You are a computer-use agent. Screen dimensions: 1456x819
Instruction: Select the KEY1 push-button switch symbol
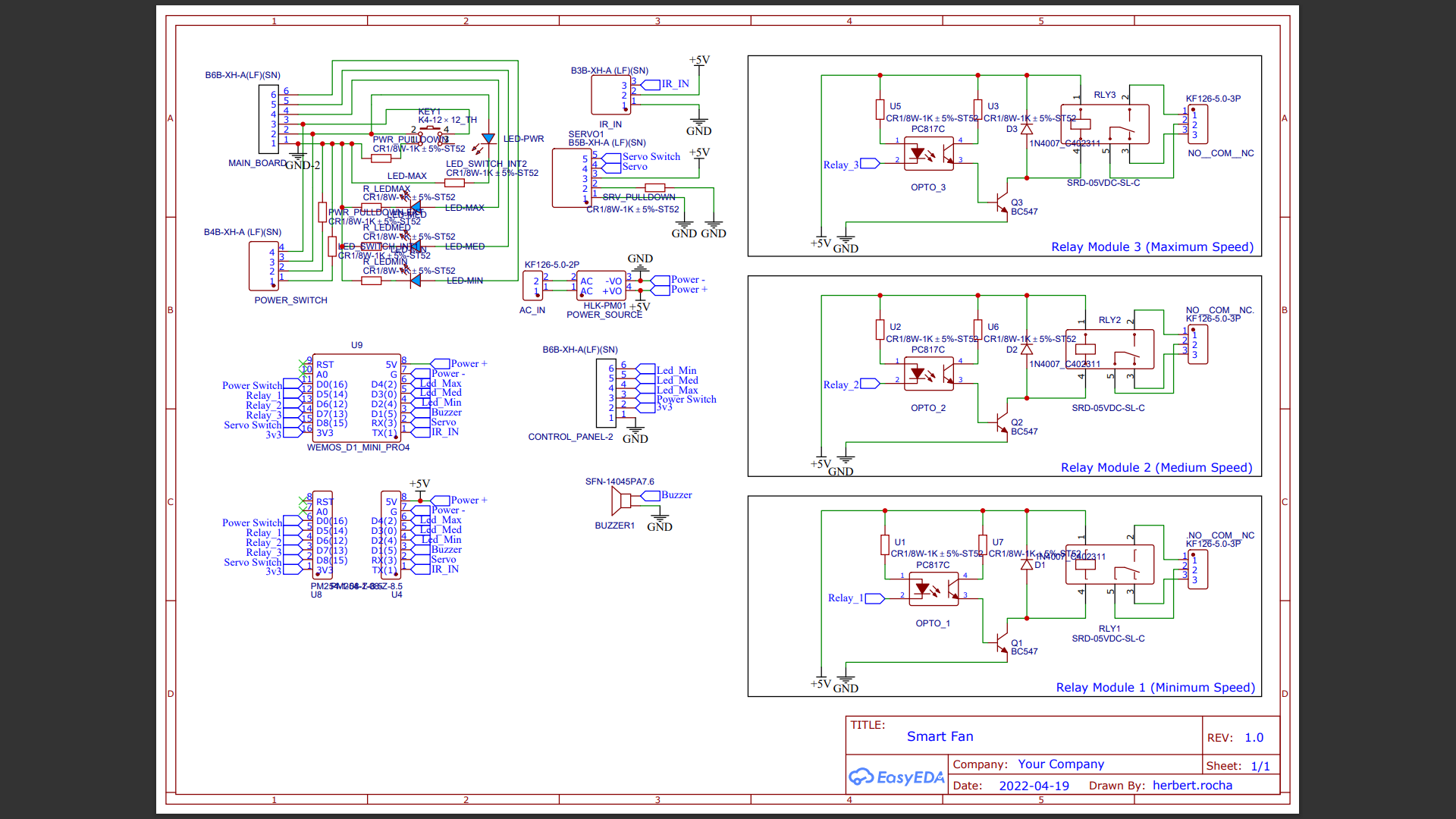click(429, 129)
